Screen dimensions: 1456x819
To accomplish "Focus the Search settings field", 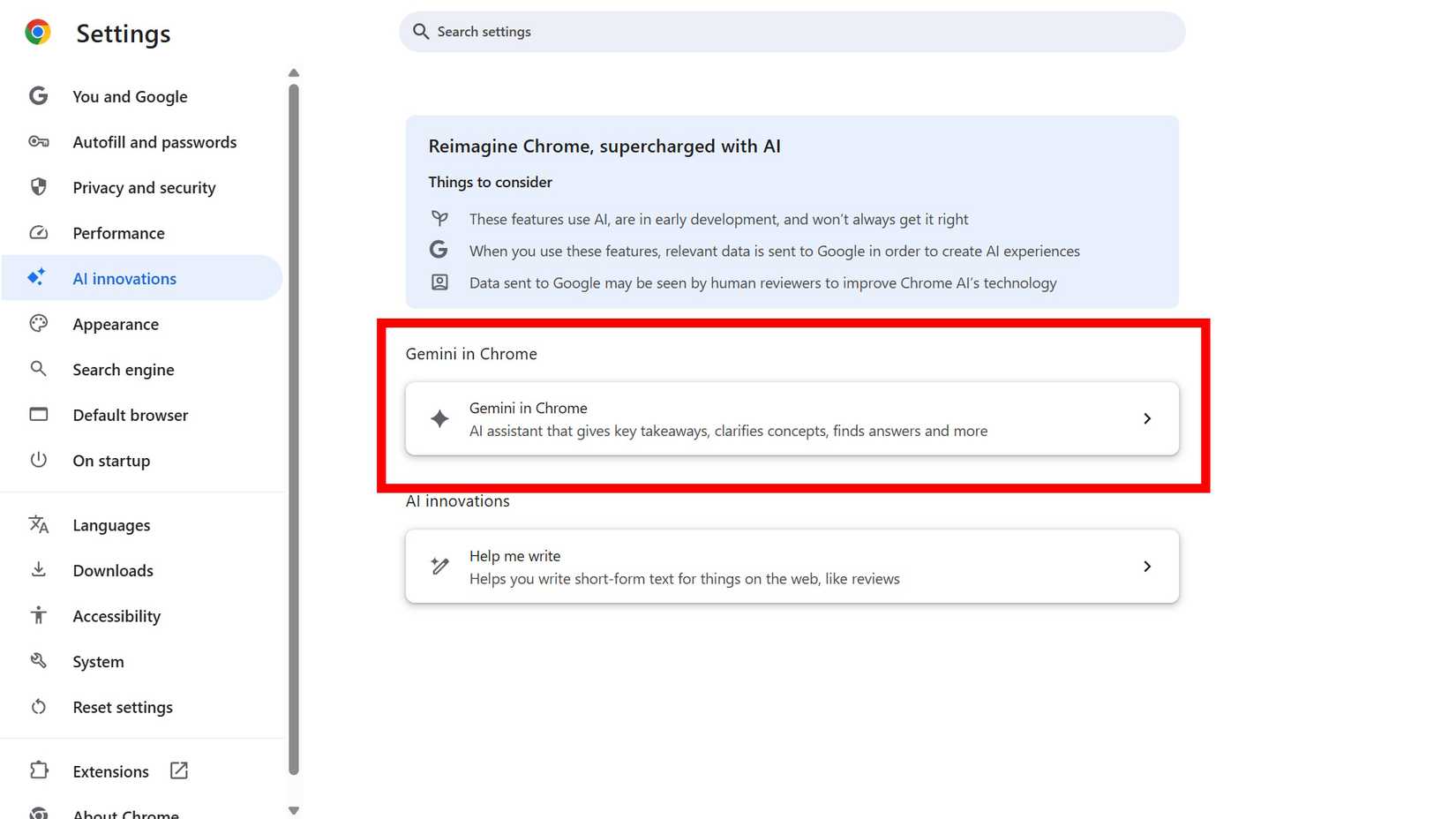I will click(792, 32).
